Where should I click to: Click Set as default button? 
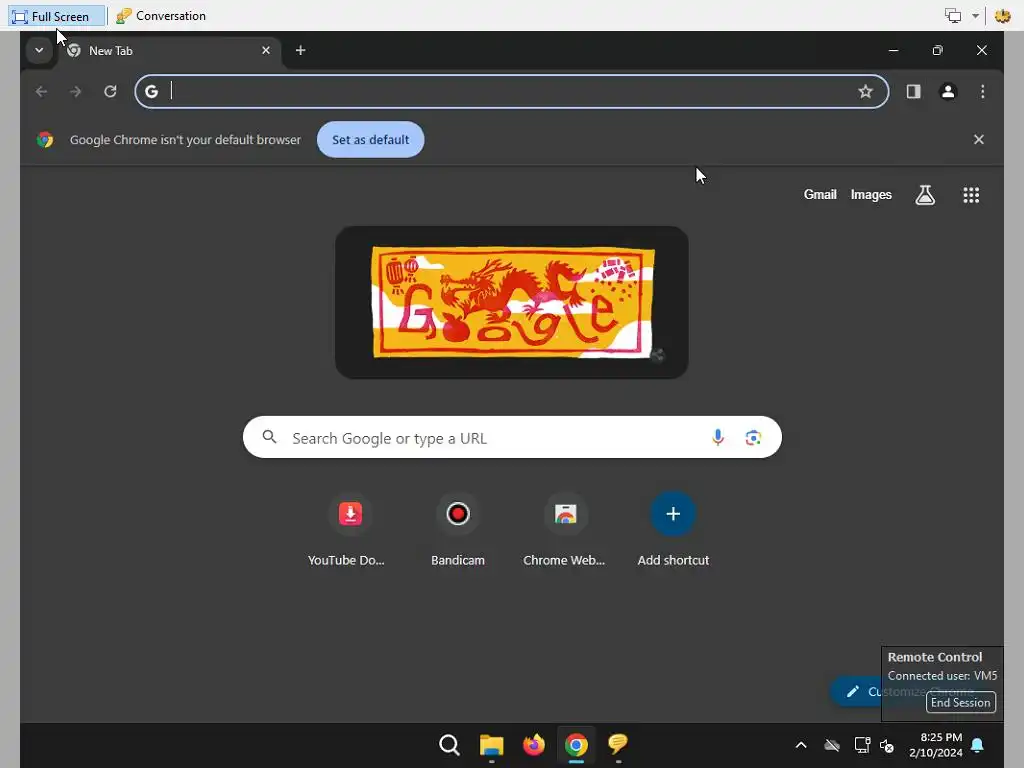coord(370,140)
